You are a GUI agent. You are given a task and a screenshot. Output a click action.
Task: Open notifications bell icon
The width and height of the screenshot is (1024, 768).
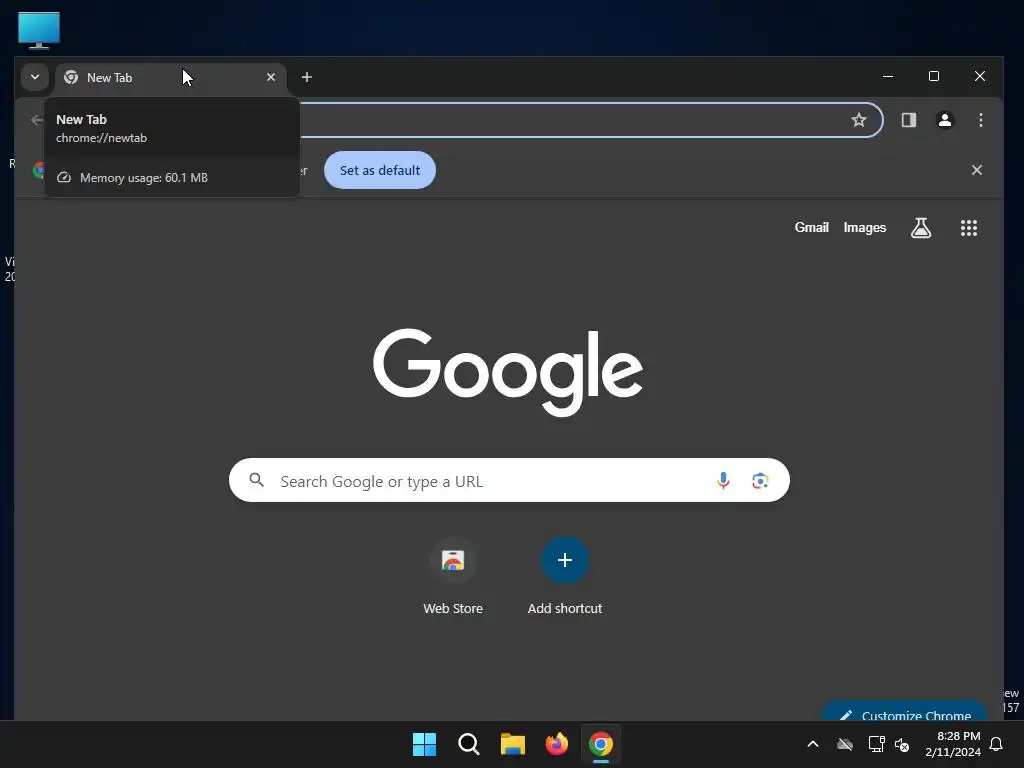coord(997,744)
